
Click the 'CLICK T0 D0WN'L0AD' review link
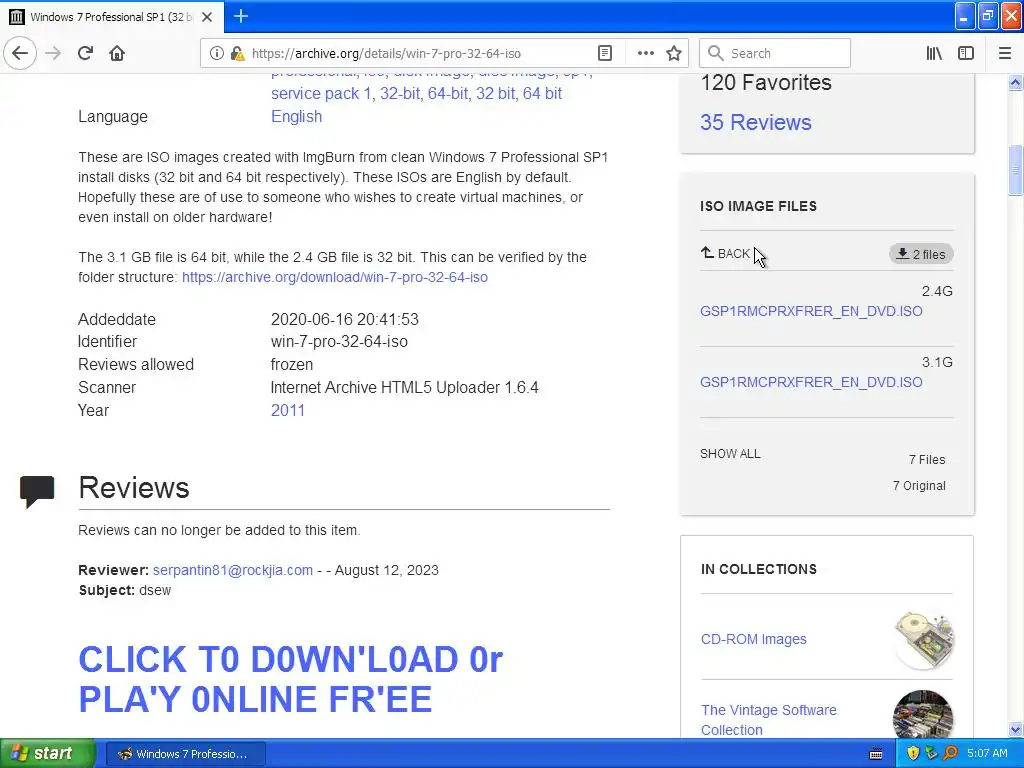pyautogui.click(x=291, y=679)
